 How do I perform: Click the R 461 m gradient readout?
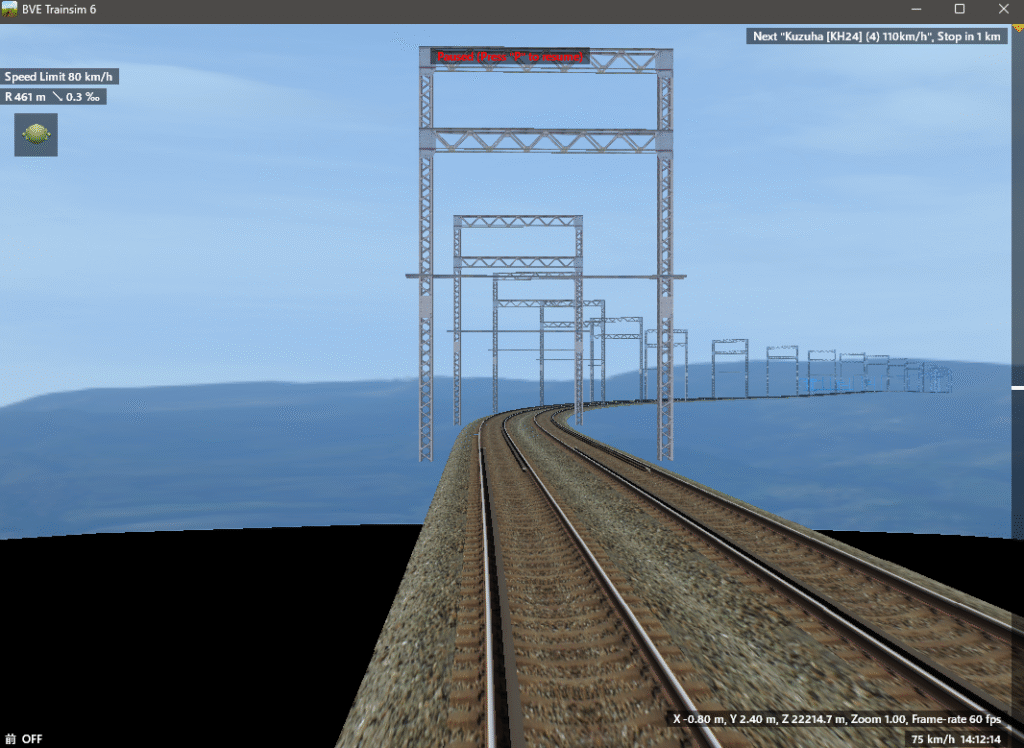[x=54, y=97]
